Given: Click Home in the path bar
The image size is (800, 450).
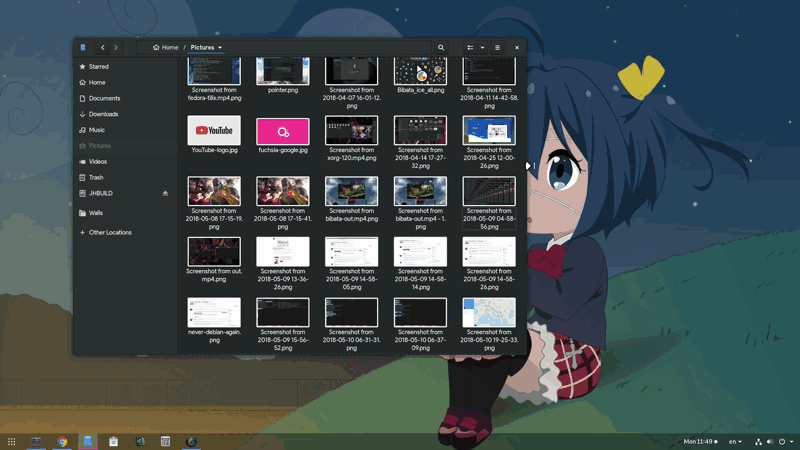Looking at the screenshot, I should pos(165,47).
